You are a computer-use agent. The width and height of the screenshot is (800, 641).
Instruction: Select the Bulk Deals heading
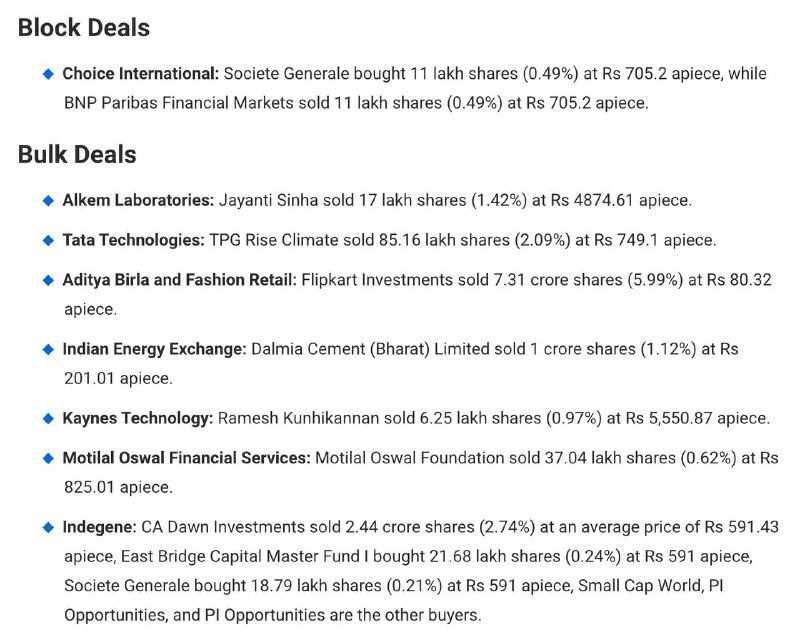pos(77,154)
